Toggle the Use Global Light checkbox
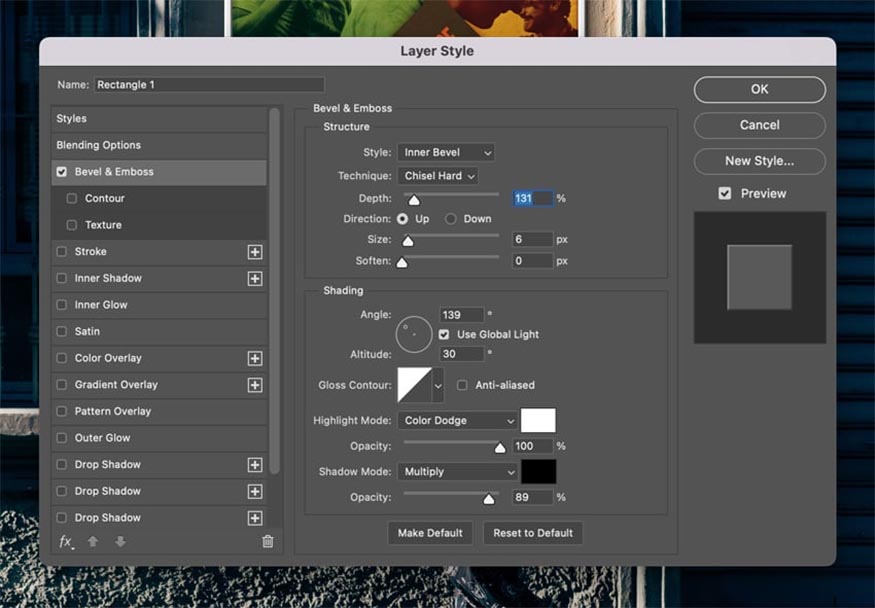This screenshot has width=875, height=608. [444, 334]
